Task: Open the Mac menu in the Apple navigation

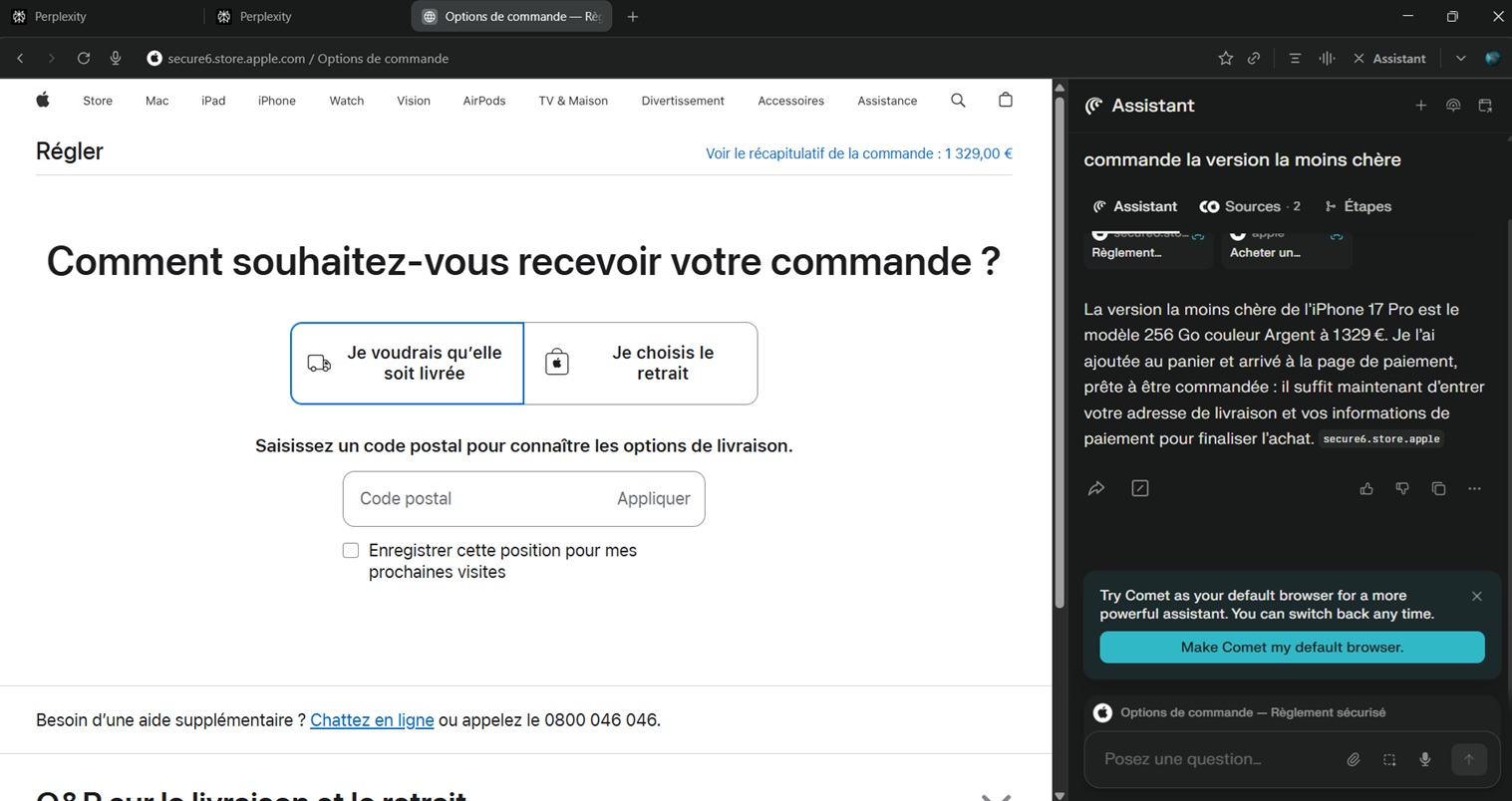Action: point(157,101)
